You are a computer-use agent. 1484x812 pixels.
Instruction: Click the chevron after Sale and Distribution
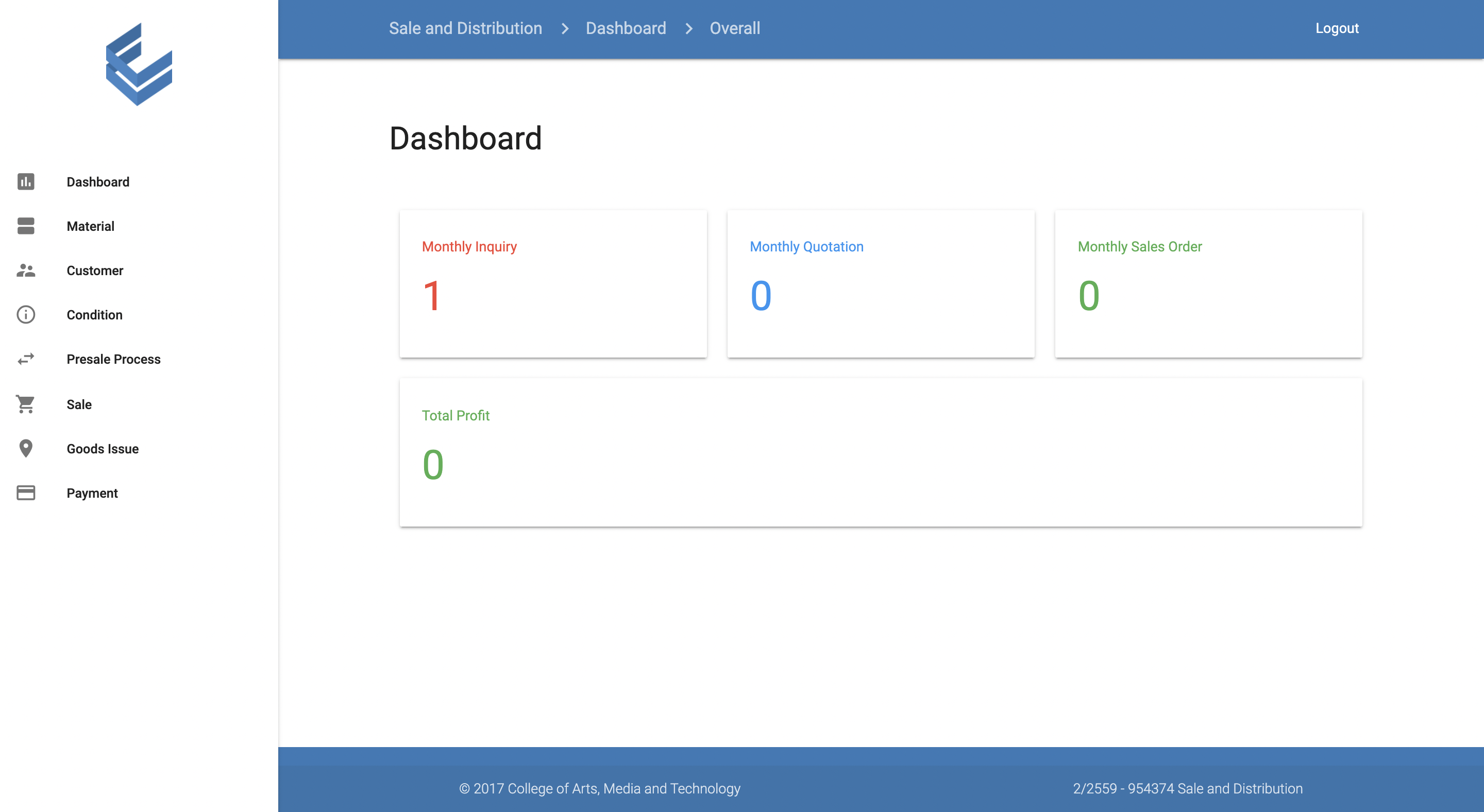pos(565,29)
